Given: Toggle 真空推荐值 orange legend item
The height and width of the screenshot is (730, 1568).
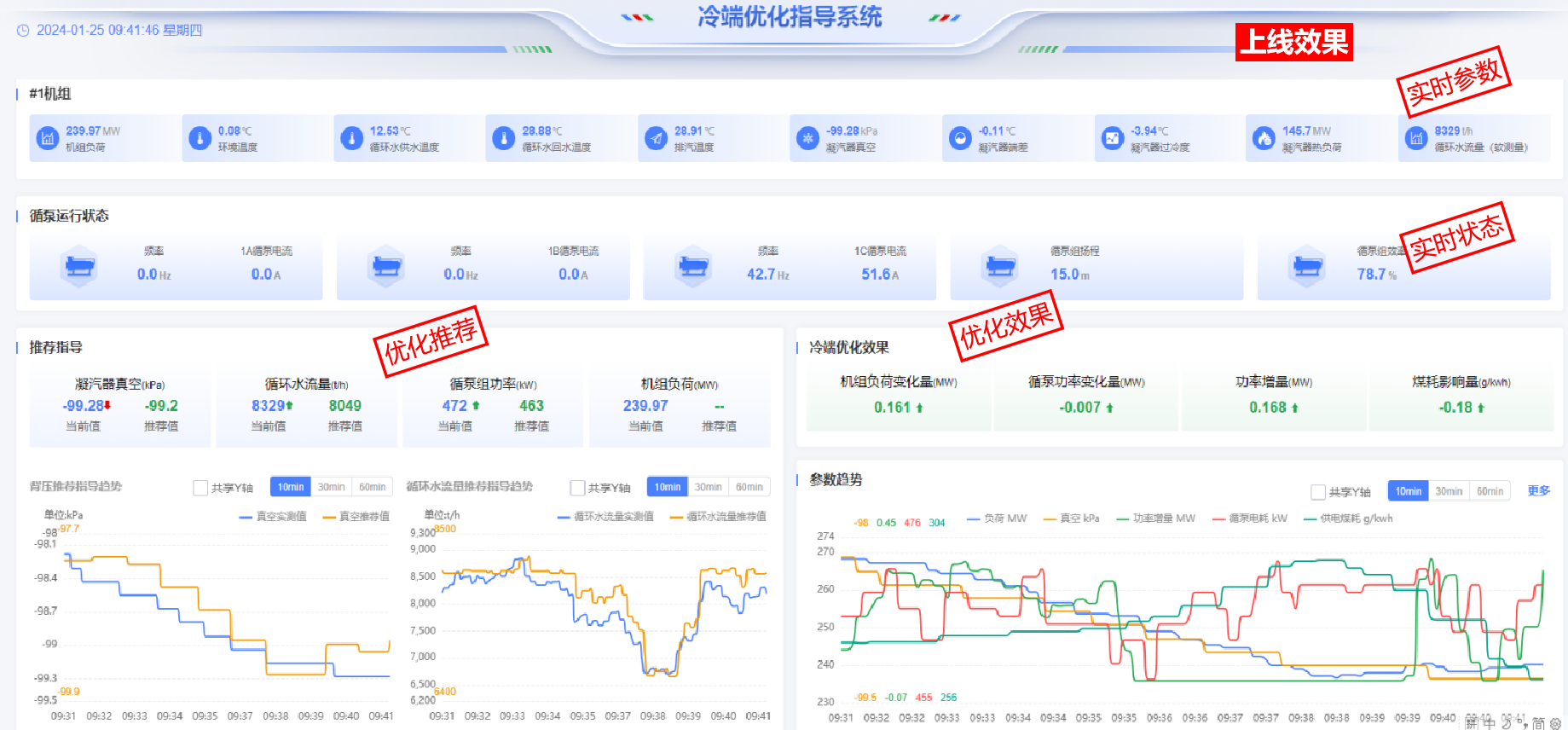Looking at the screenshot, I should [356, 517].
